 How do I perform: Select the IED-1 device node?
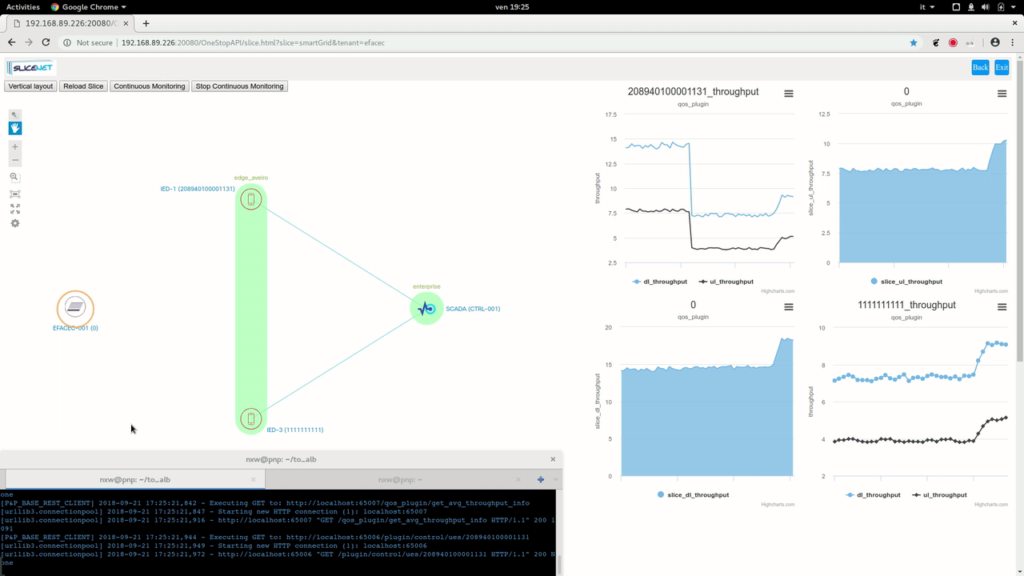(x=252, y=199)
